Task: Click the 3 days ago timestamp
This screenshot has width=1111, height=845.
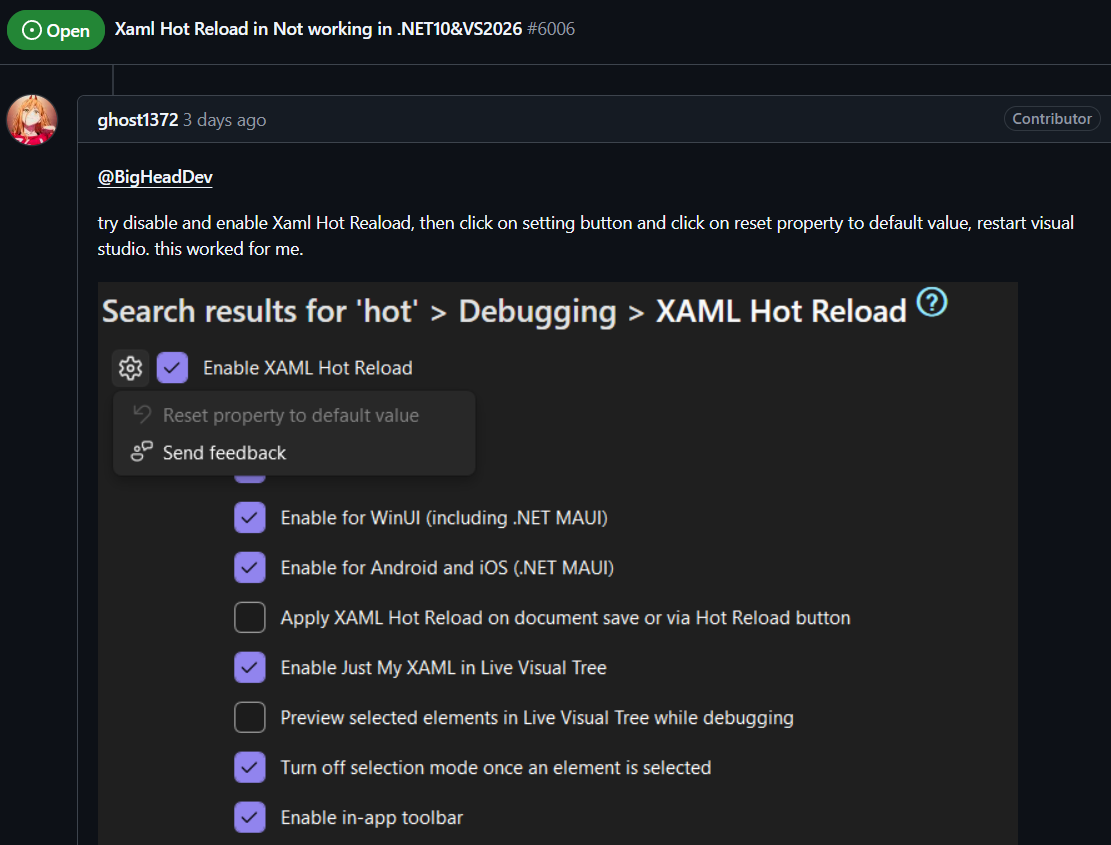Action: (x=224, y=120)
